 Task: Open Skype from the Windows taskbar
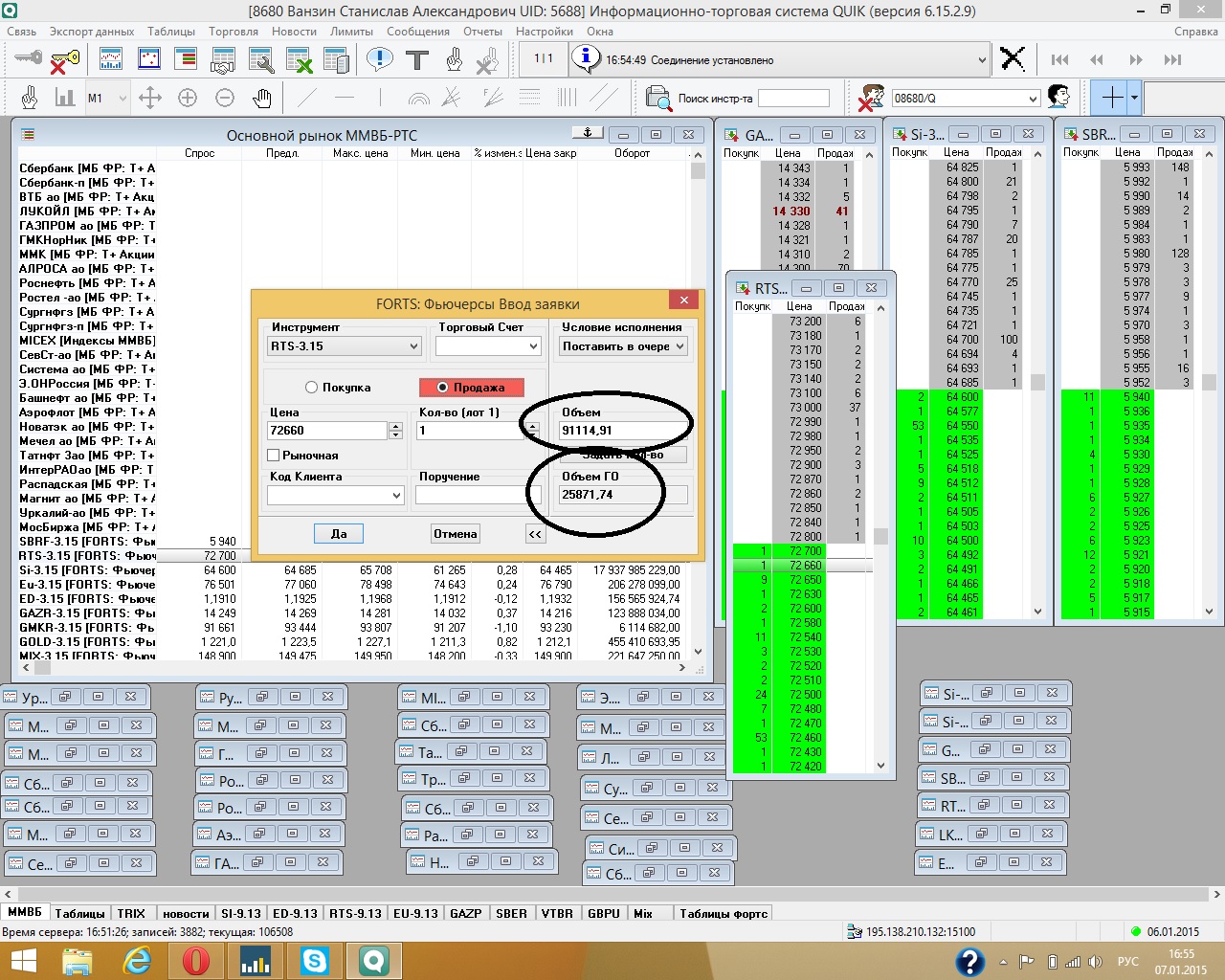(314, 960)
